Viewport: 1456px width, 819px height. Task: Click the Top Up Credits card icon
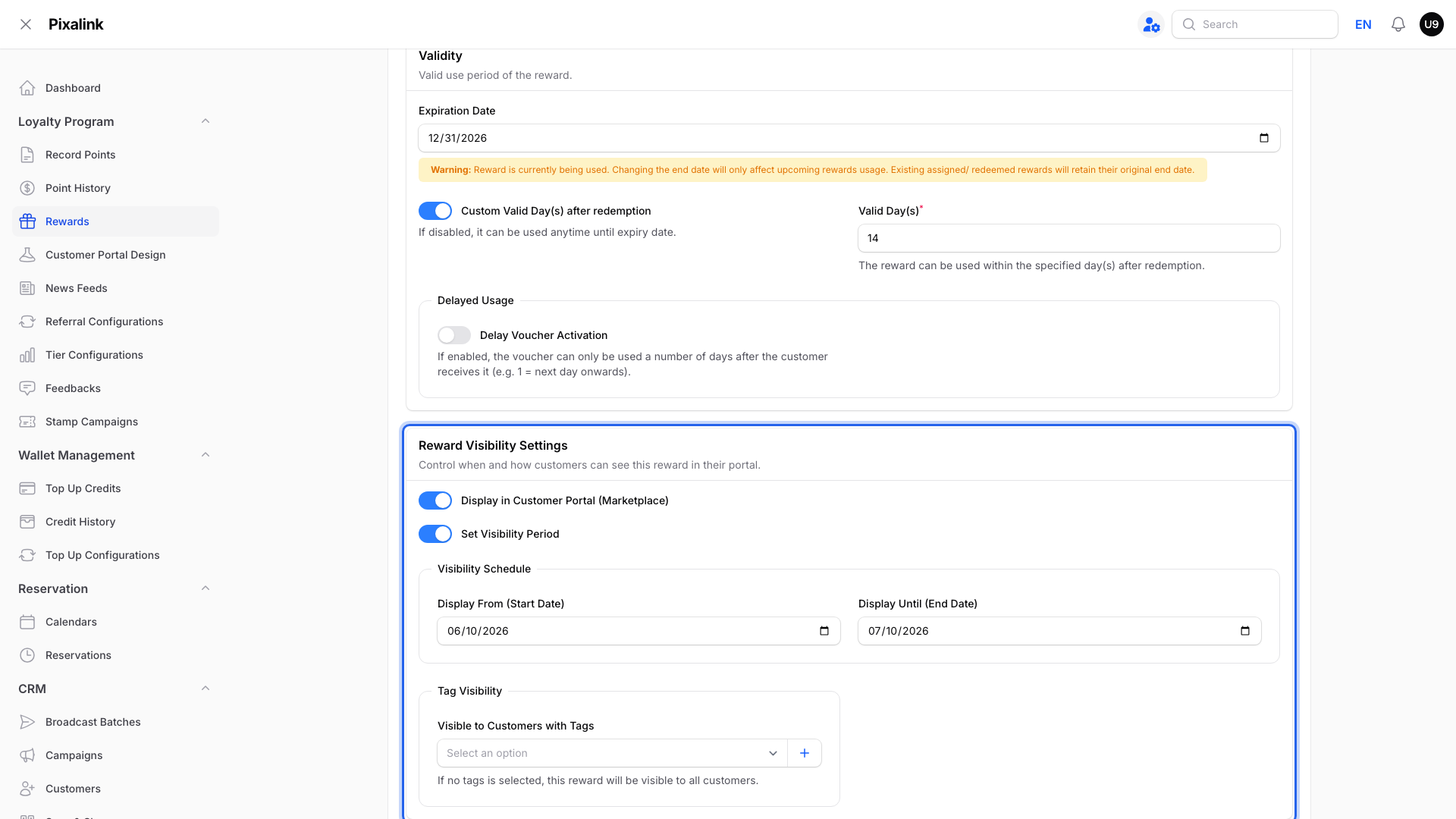pos(27,488)
